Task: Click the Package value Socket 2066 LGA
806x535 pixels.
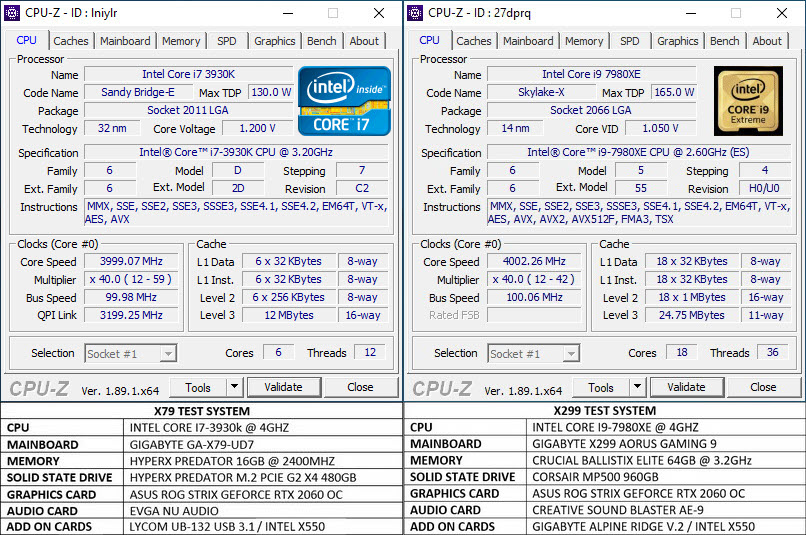Action: tap(591, 110)
